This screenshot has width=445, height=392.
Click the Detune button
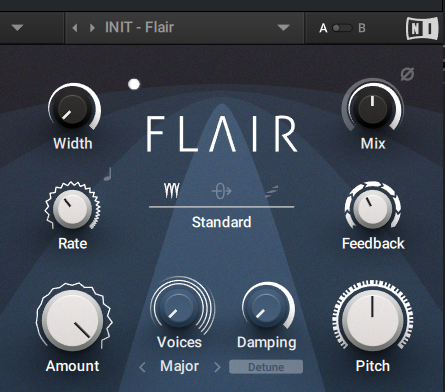266,367
